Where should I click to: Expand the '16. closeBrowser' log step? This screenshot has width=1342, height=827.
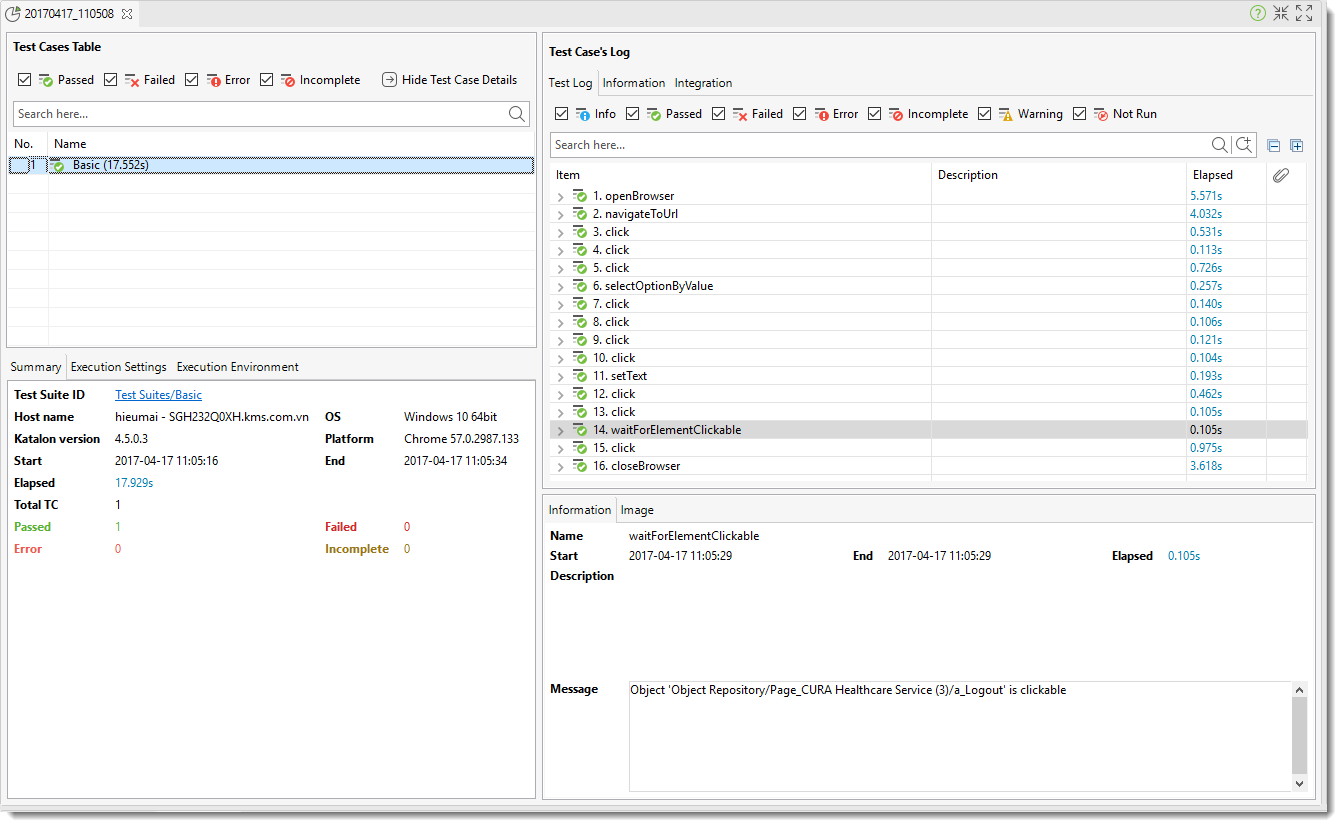click(561, 465)
